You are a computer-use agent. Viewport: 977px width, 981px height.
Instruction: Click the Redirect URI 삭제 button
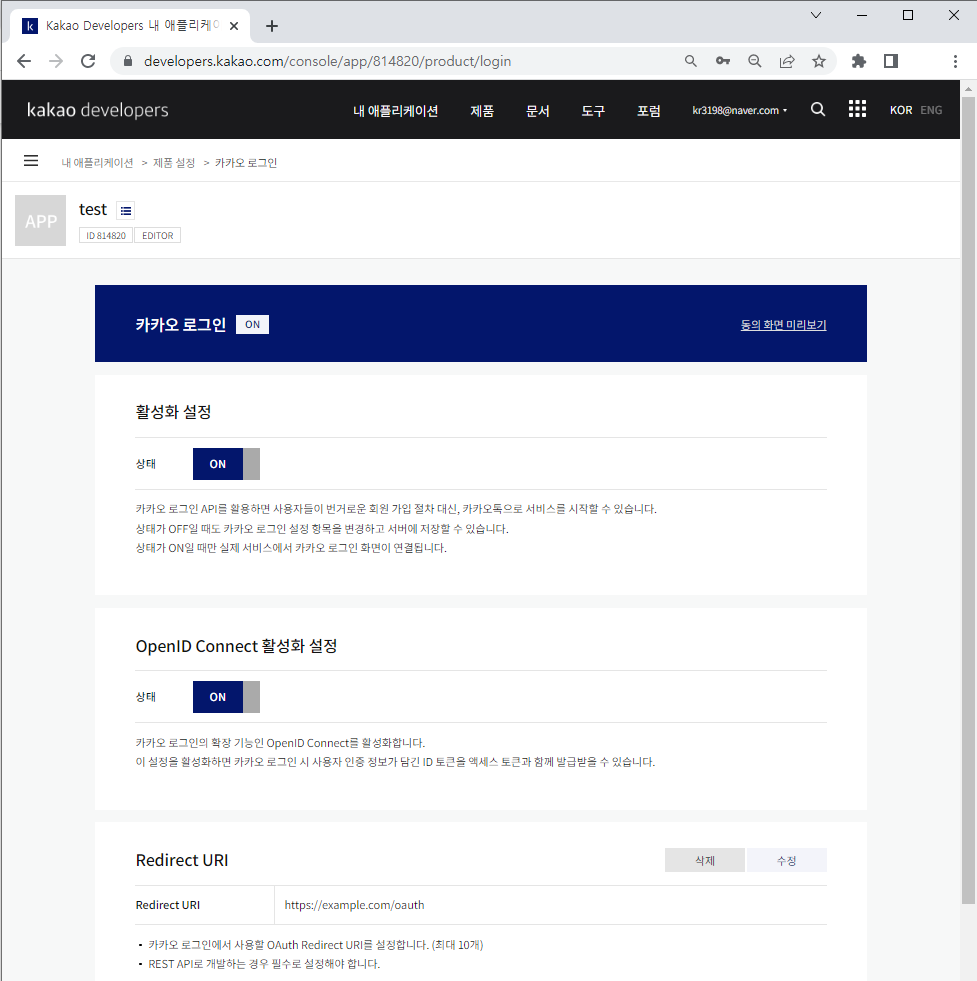click(705, 860)
